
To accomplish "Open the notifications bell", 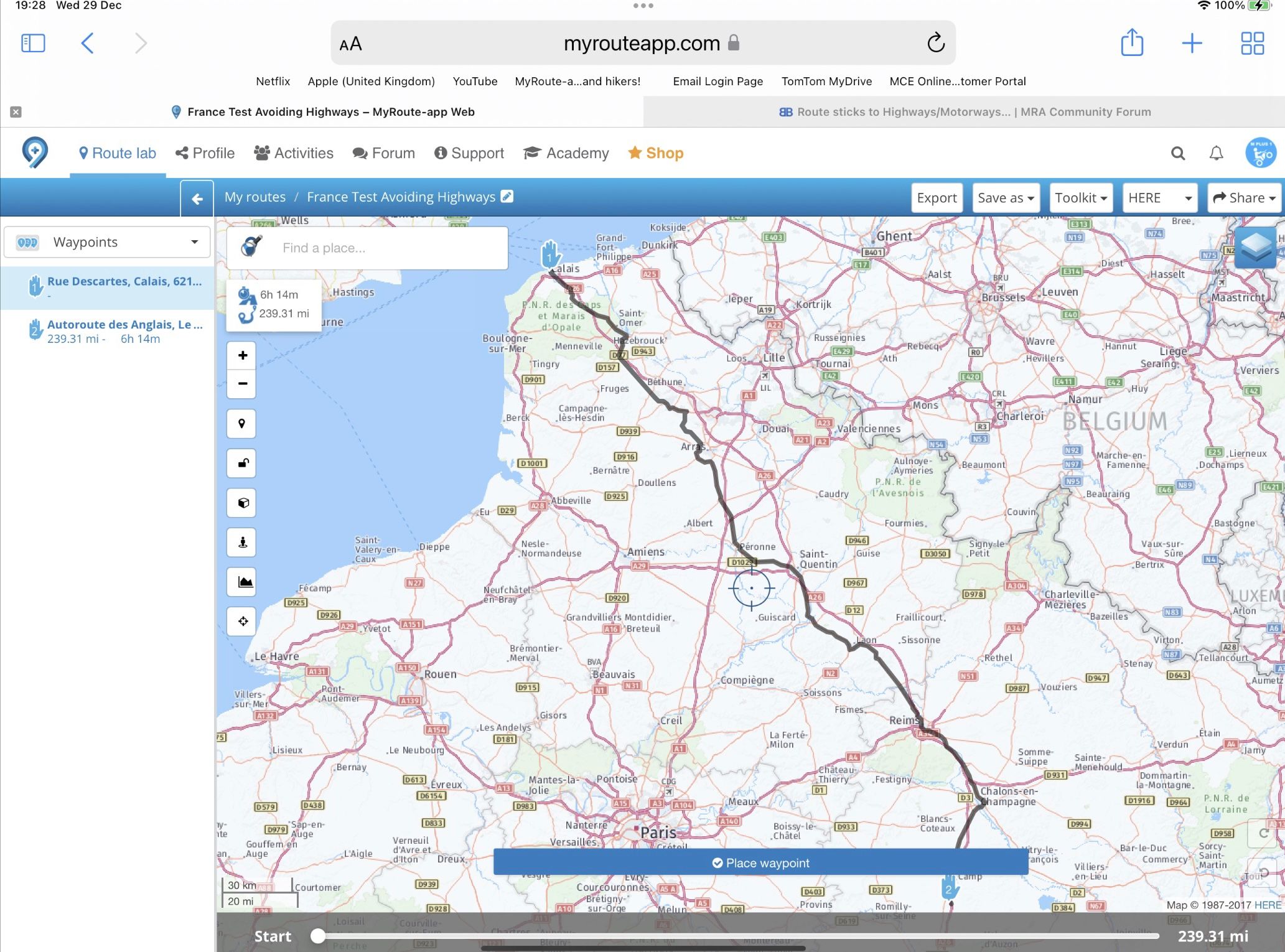I will 1216,153.
